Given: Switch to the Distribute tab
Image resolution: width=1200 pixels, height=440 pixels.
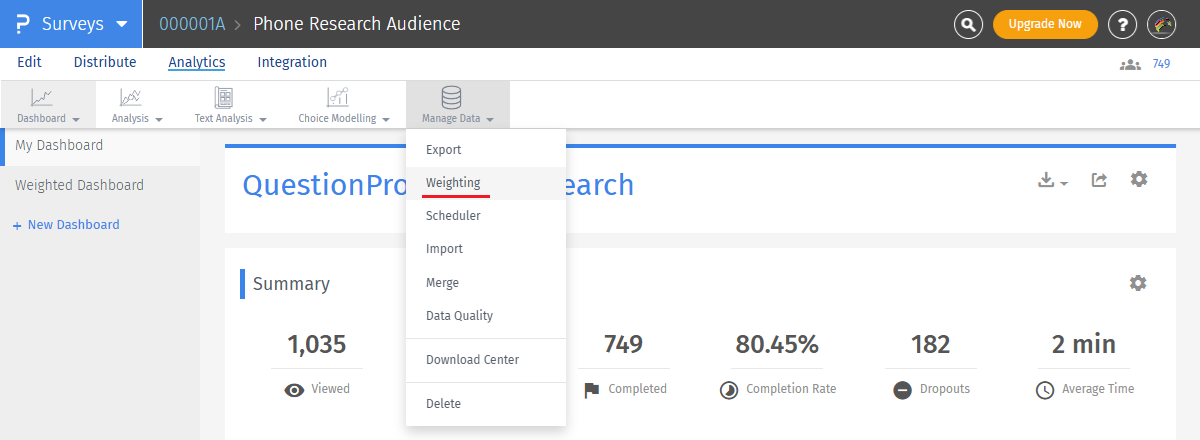Looking at the screenshot, I should pyautogui.click(x=105, y=62).
